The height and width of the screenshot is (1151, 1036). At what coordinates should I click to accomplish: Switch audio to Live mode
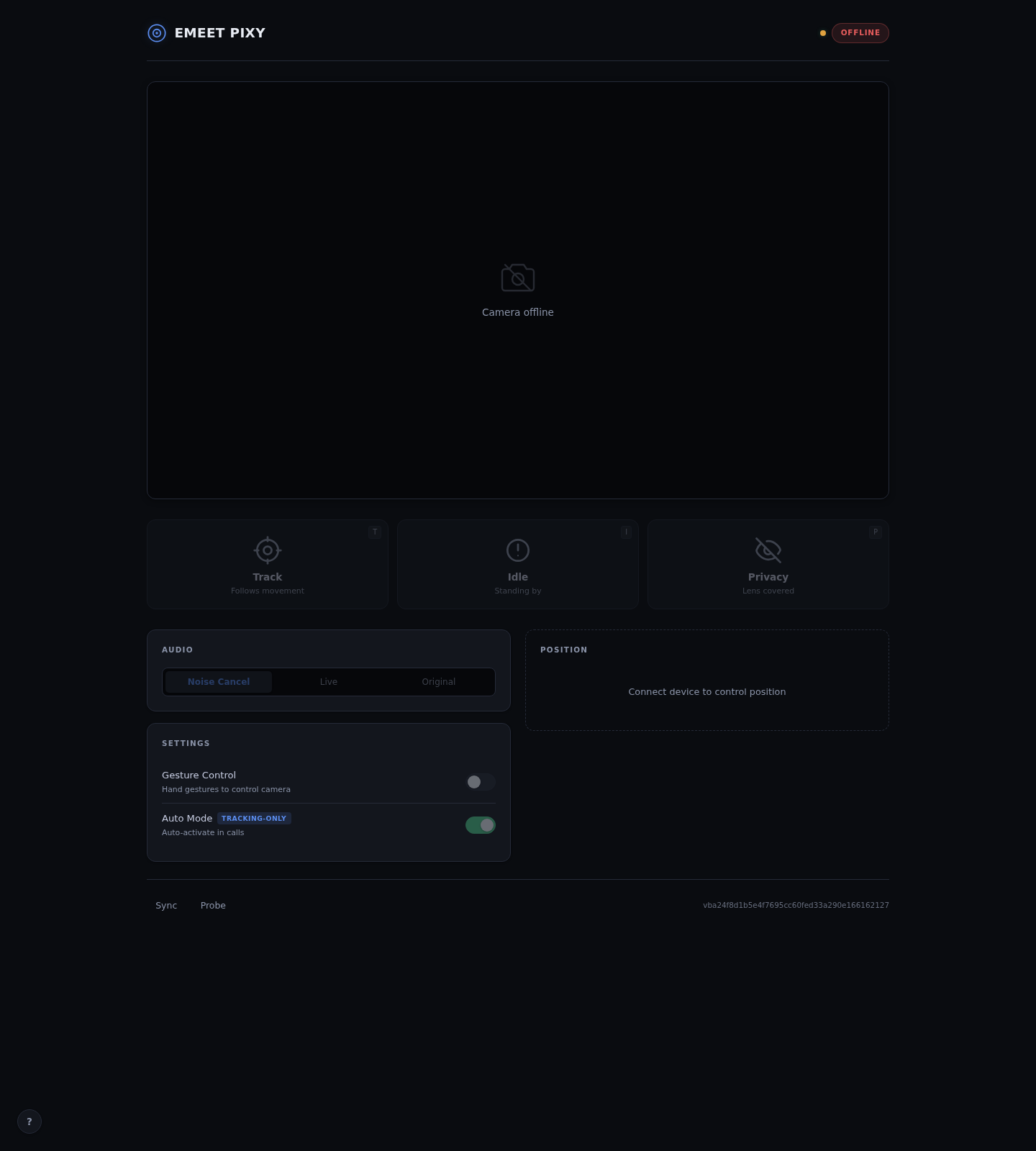[329, 682]
